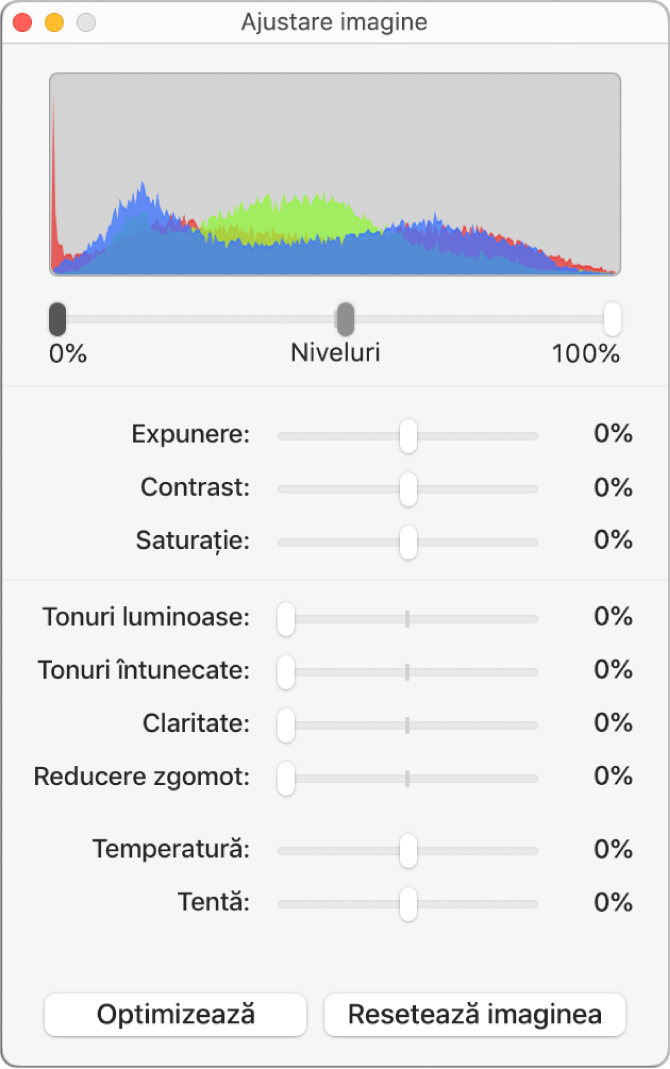Click the Claritate slider handle
670x1069 pixels.
click(286, 724)
